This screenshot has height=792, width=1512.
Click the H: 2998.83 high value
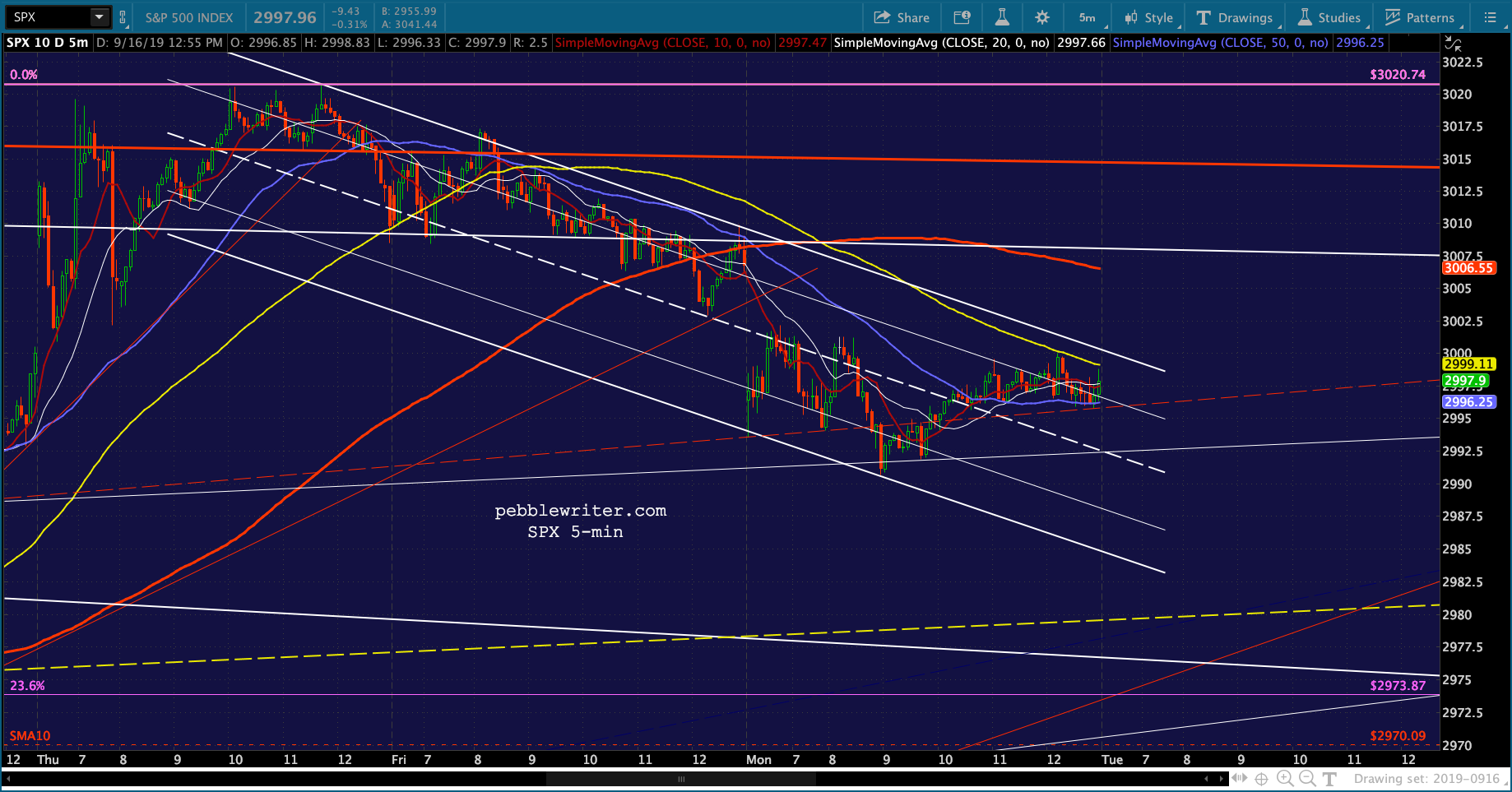[x=336, y=43]
